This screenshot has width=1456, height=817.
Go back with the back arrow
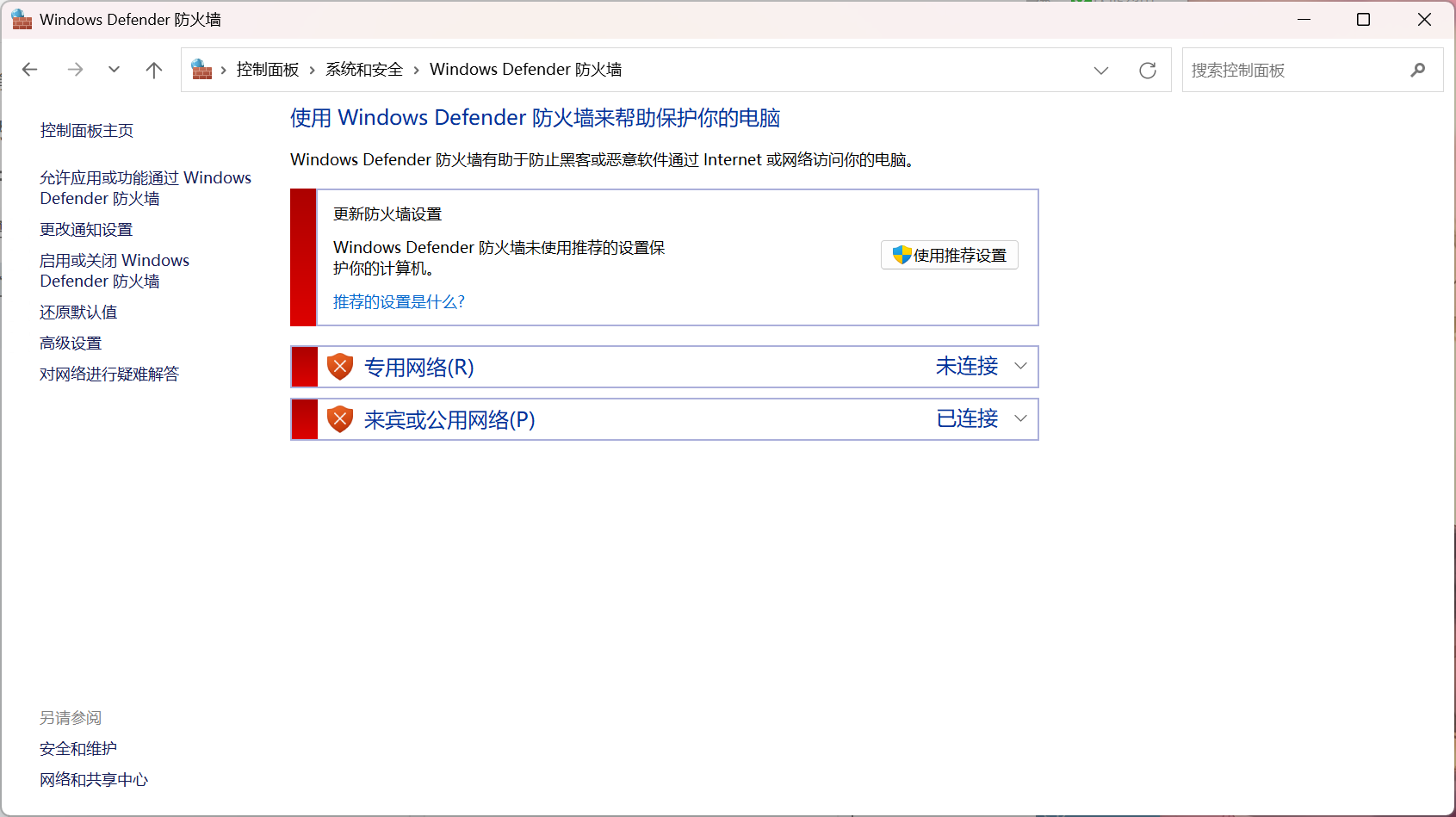(x=30, y=70)
